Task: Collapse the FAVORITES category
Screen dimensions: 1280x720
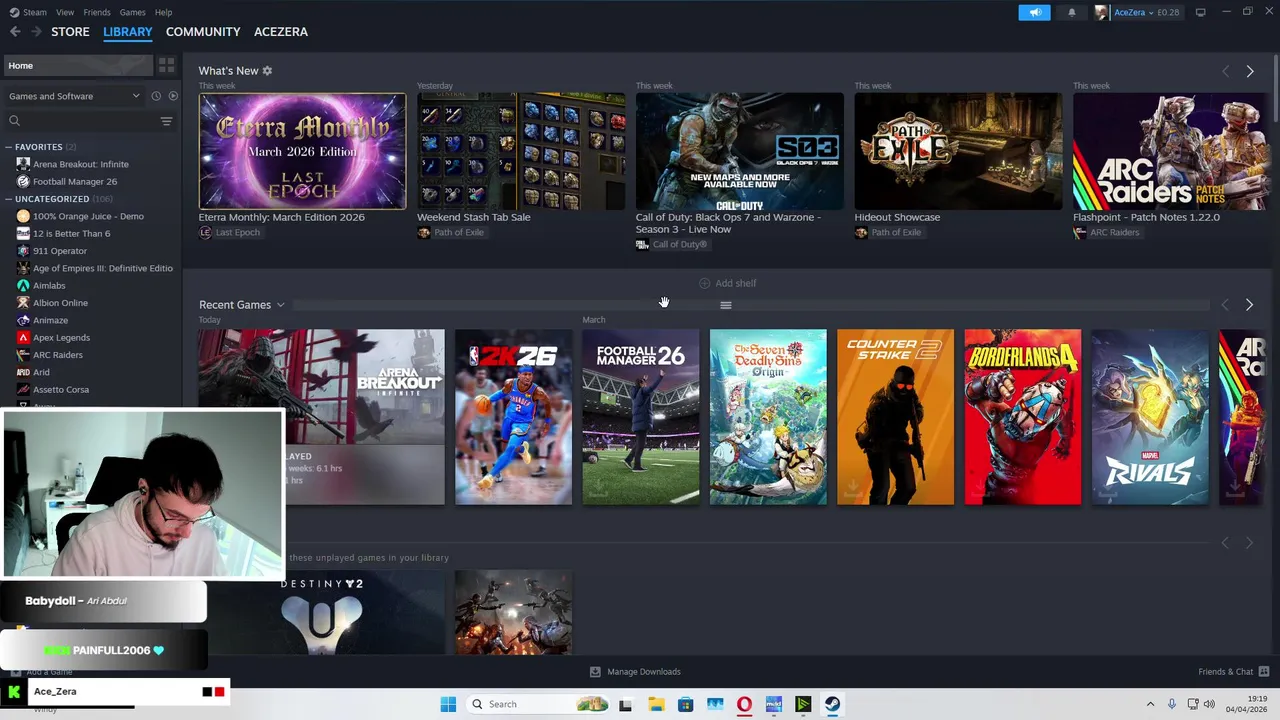Action: tap(9, 147)
